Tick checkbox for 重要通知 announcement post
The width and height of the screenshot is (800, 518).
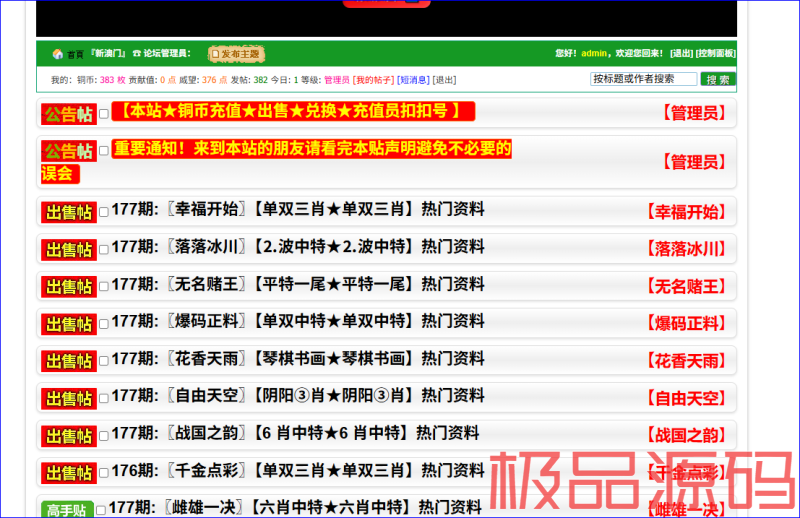104,151
